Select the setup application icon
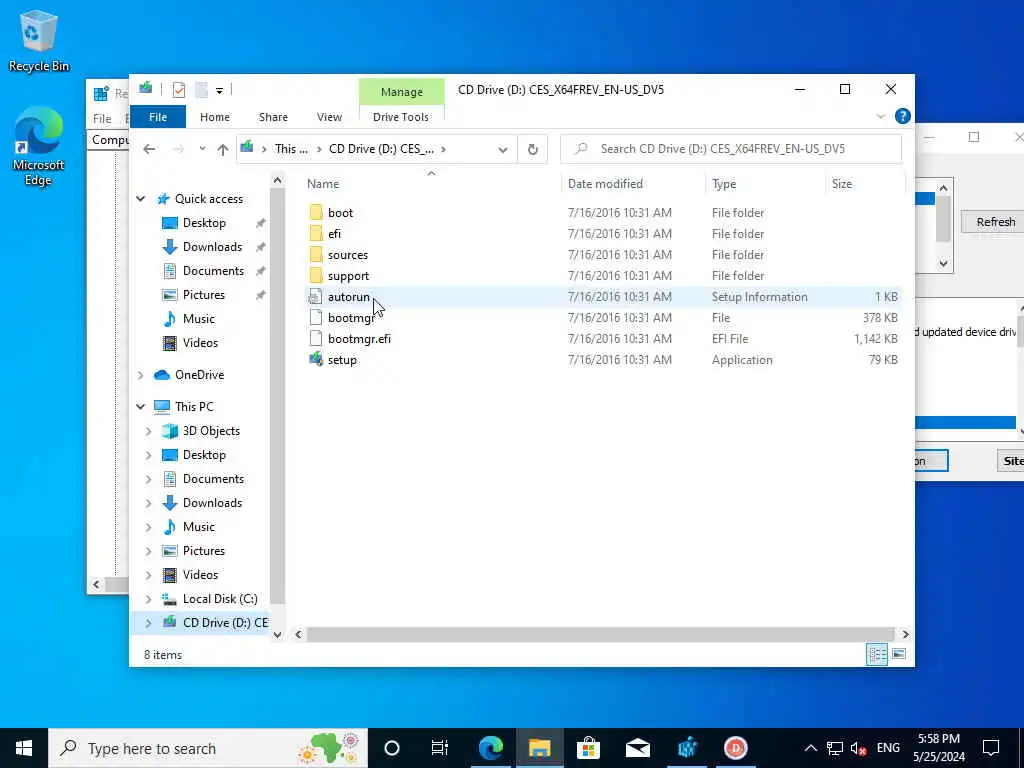 pos(316,359)
